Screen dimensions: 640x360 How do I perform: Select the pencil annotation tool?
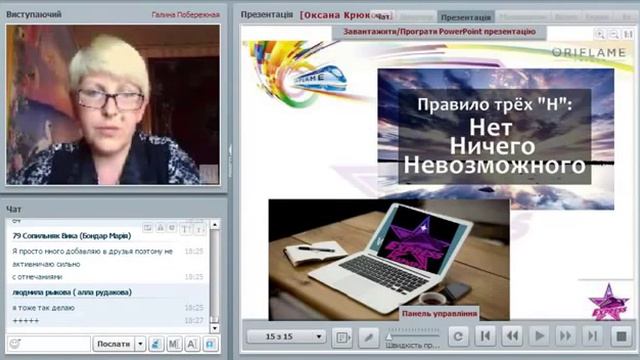point(369,337)
